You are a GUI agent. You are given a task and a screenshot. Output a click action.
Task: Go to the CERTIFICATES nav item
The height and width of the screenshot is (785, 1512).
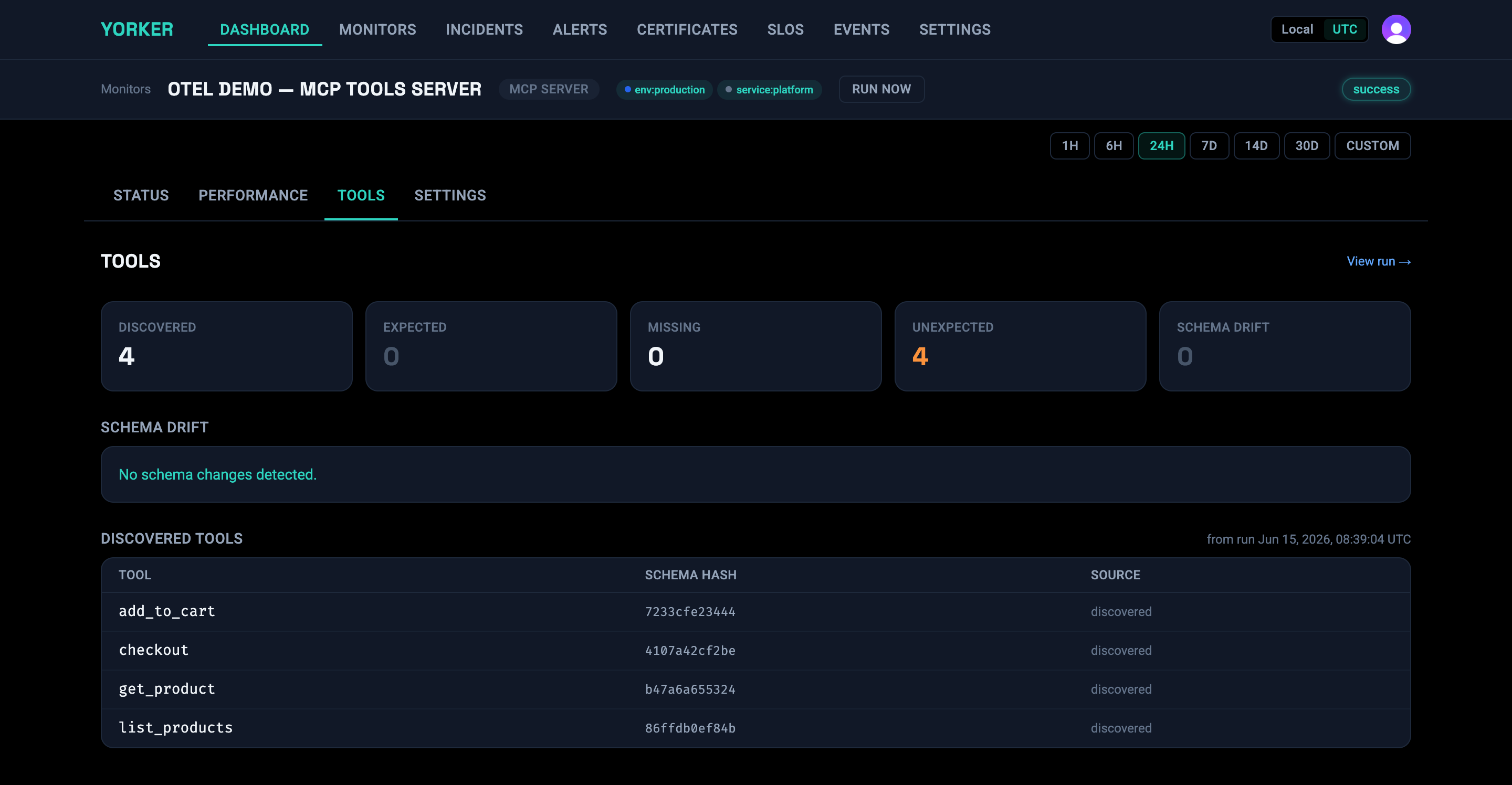pyautogui.click(x=687, y=29)
